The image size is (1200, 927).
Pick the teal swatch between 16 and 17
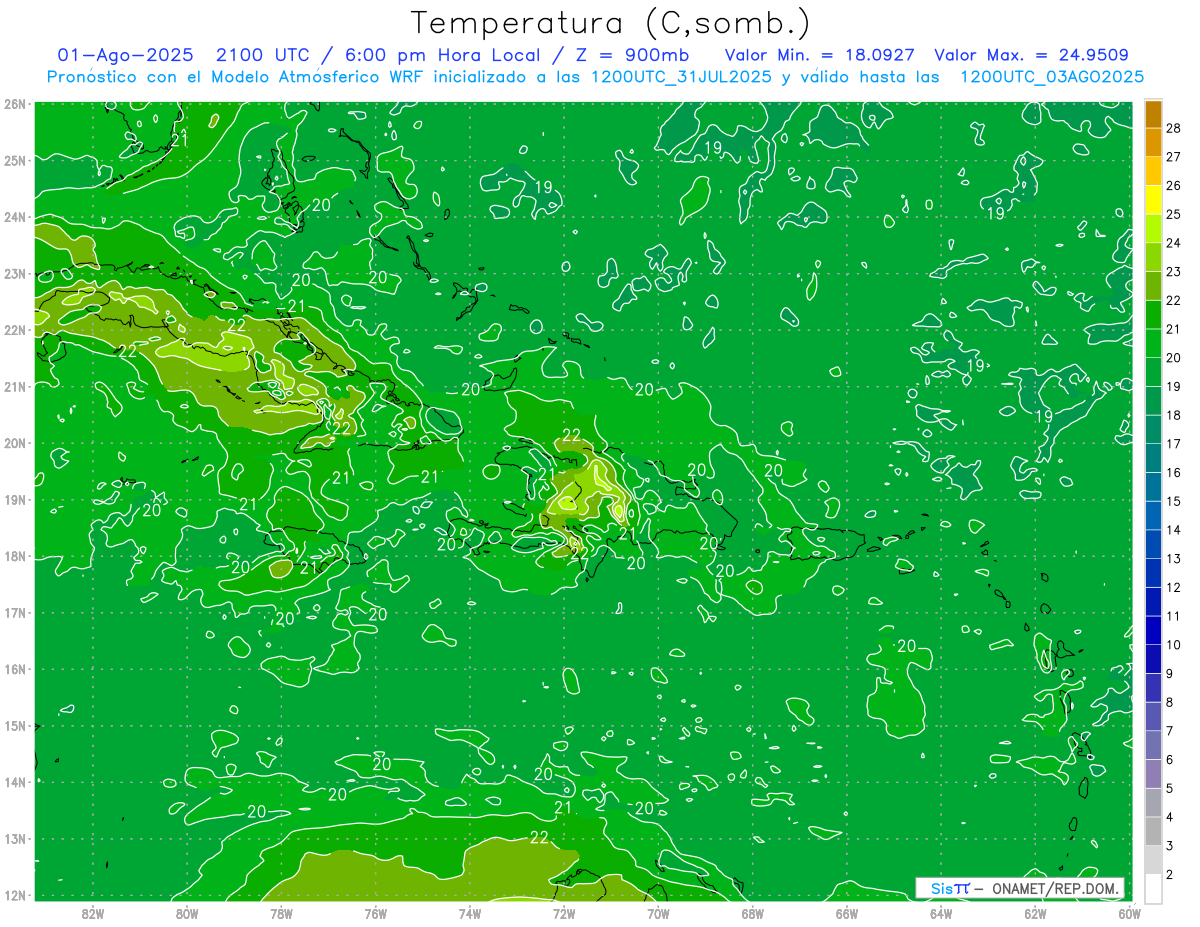pos(1153,459)
